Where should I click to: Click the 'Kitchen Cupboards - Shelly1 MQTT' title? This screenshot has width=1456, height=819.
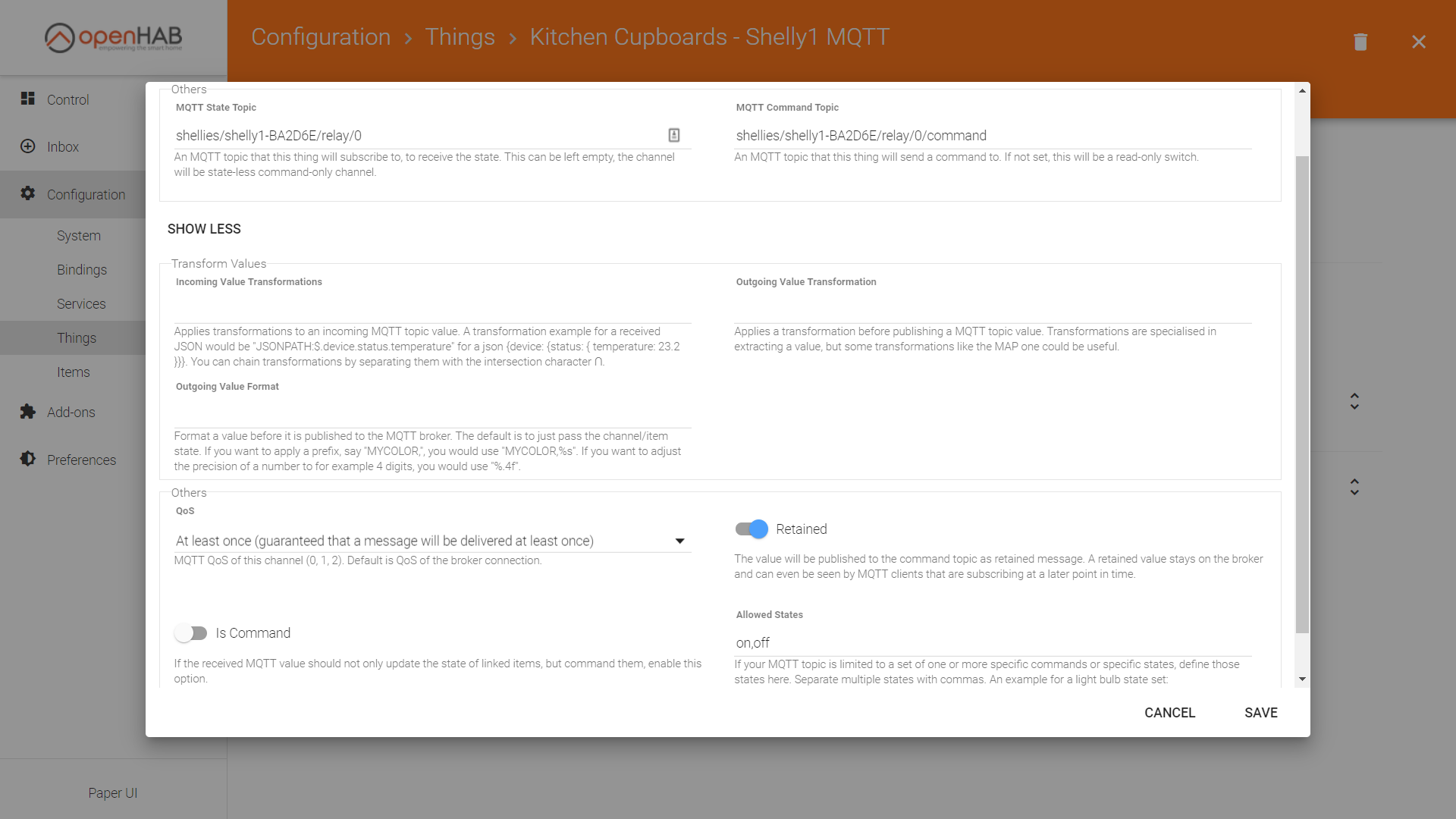tap(709, 36)
